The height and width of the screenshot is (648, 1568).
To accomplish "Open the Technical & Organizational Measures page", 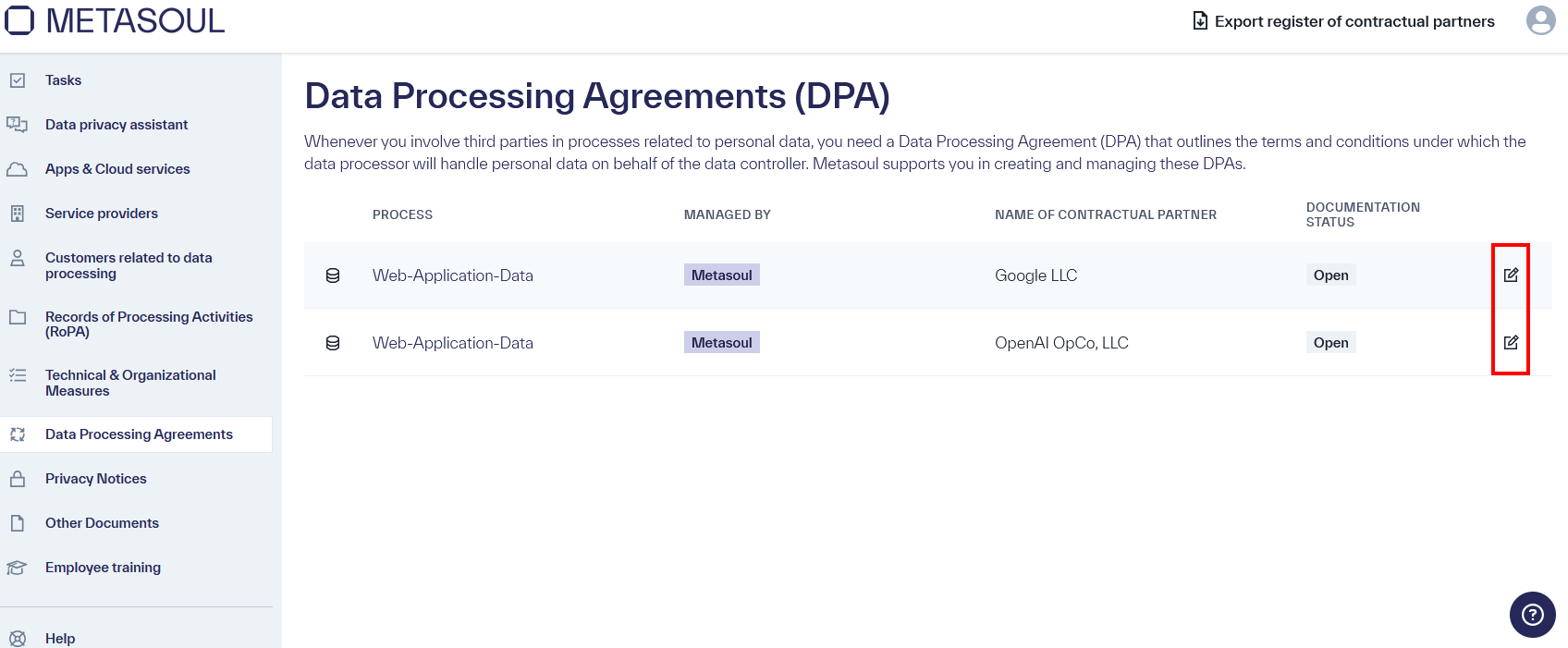I will pos(130,382).
